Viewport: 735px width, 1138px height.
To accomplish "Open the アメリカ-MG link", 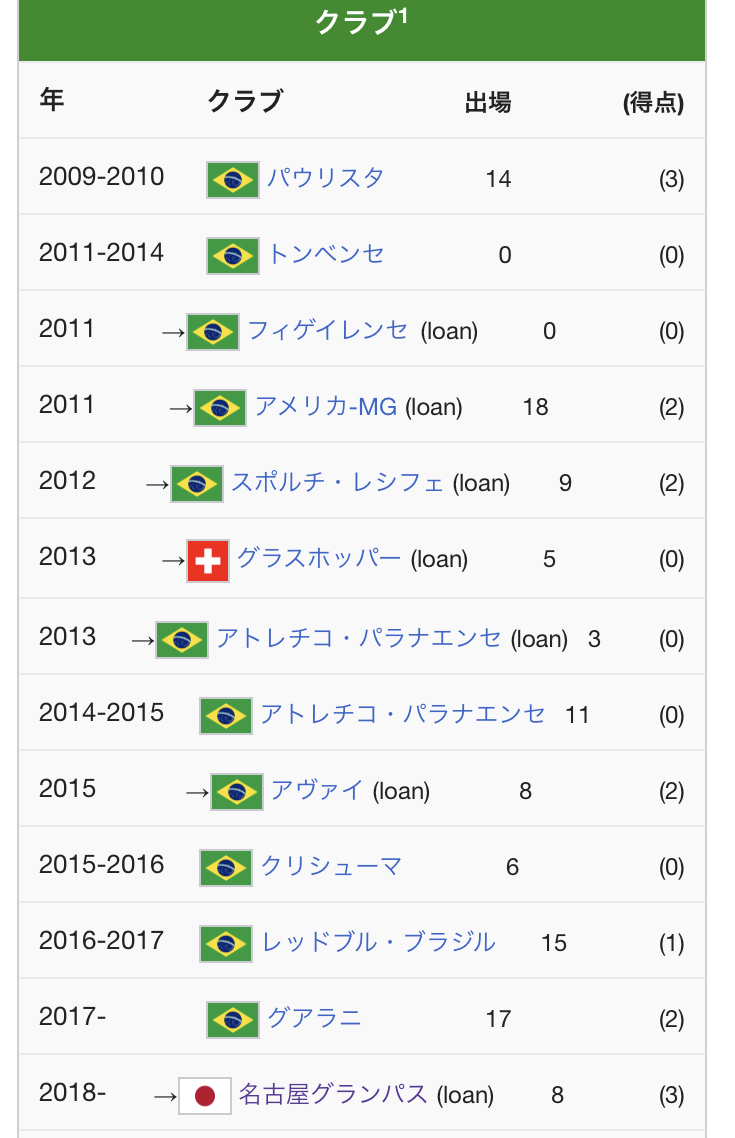I will coord(326,406).
